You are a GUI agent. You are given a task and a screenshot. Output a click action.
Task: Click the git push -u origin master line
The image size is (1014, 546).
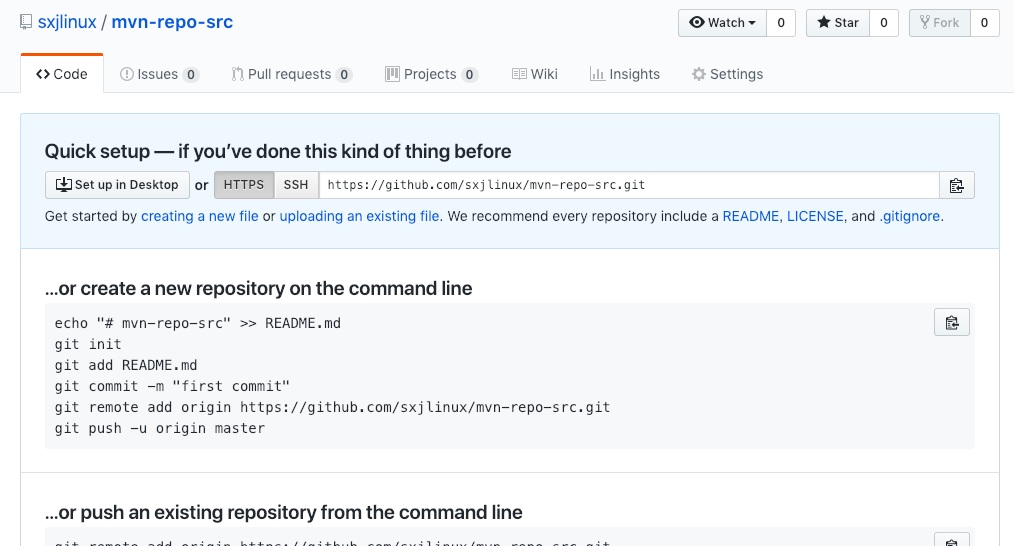[x=160, y=428]
